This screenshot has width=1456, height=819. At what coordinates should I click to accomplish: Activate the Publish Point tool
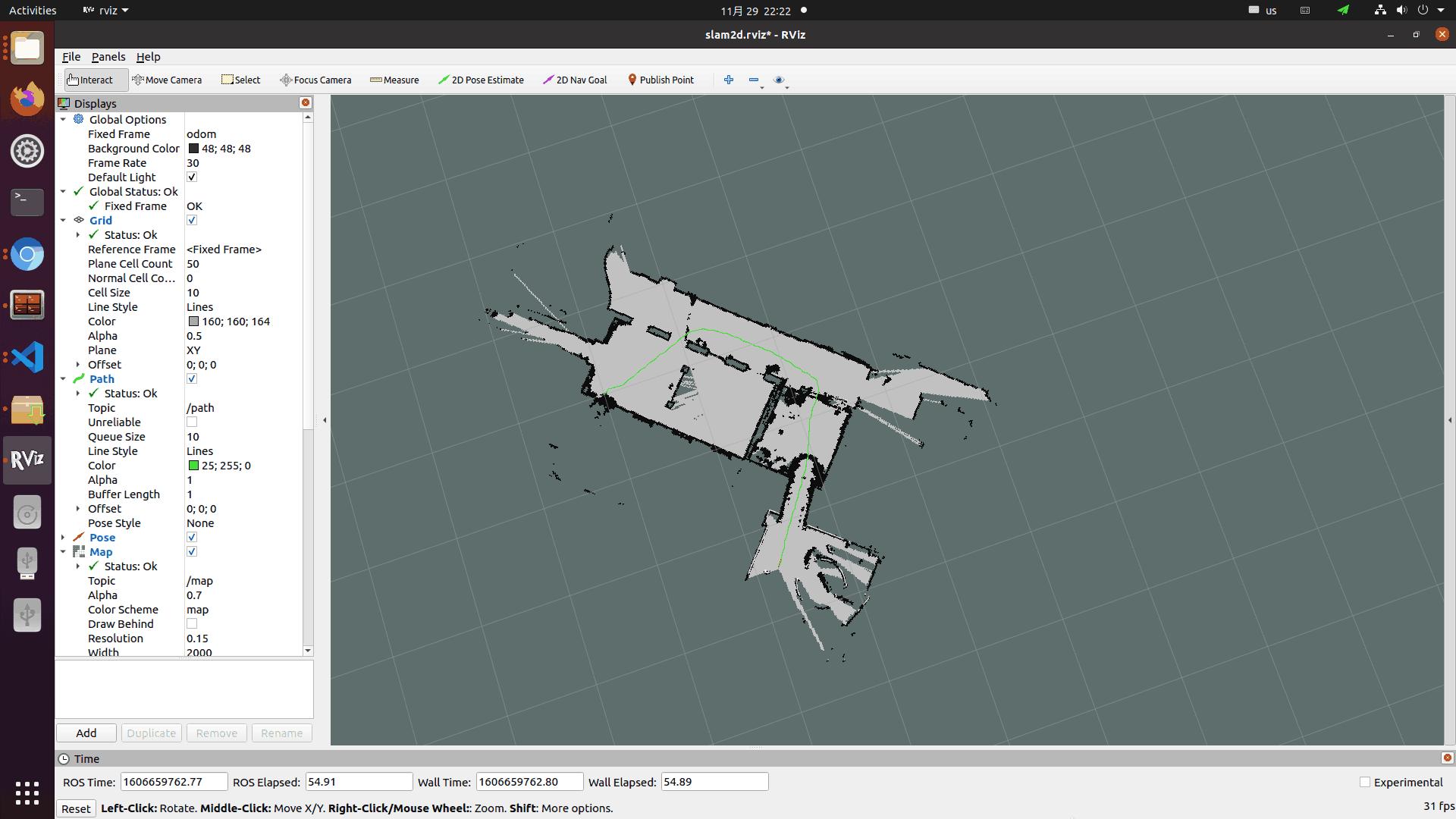(x=660, y=80)
